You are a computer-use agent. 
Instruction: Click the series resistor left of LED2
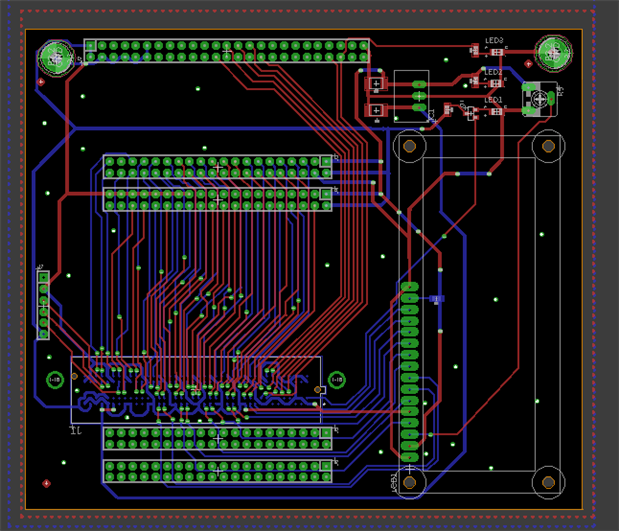(475, 81)
